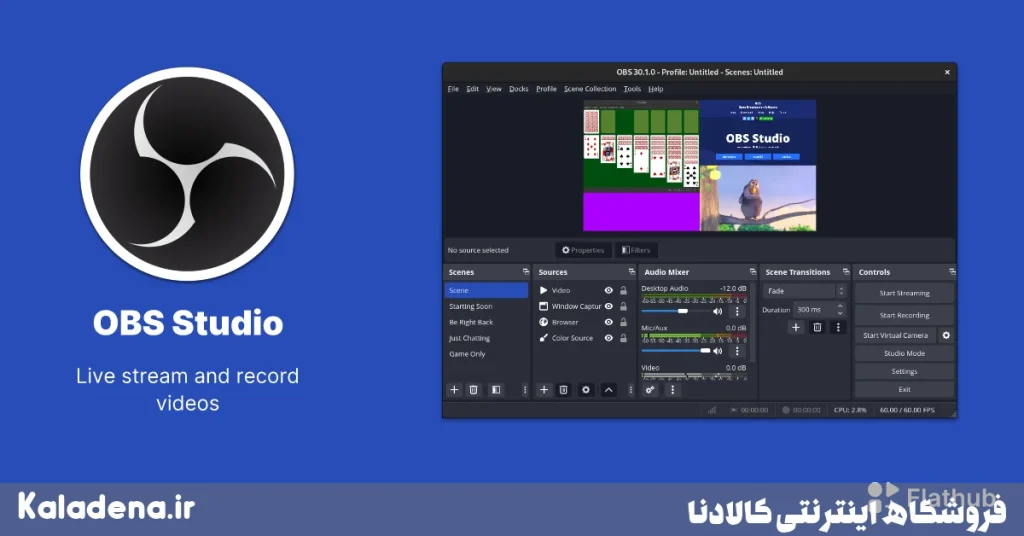Remove source via Sources trash icon
1024x536 pixels.
564,390
